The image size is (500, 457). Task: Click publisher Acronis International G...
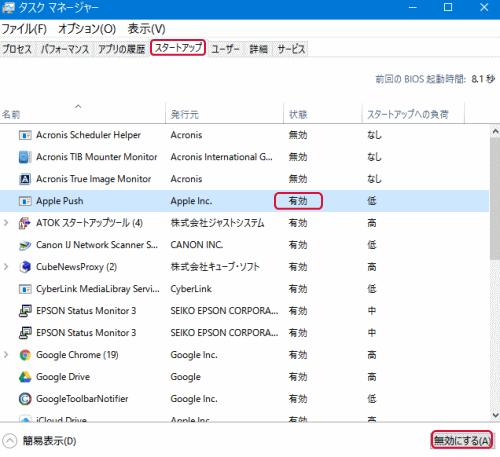coord(221,157)
